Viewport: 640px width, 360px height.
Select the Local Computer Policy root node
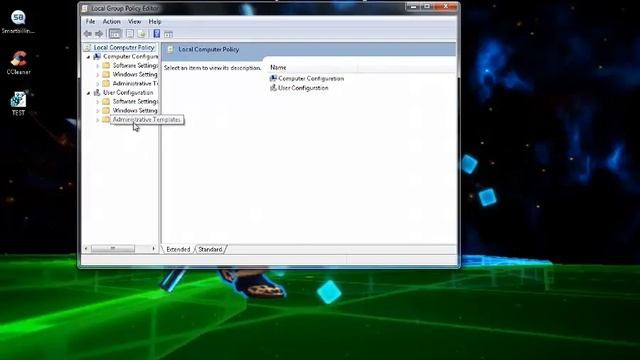click(x=124, y=47)
